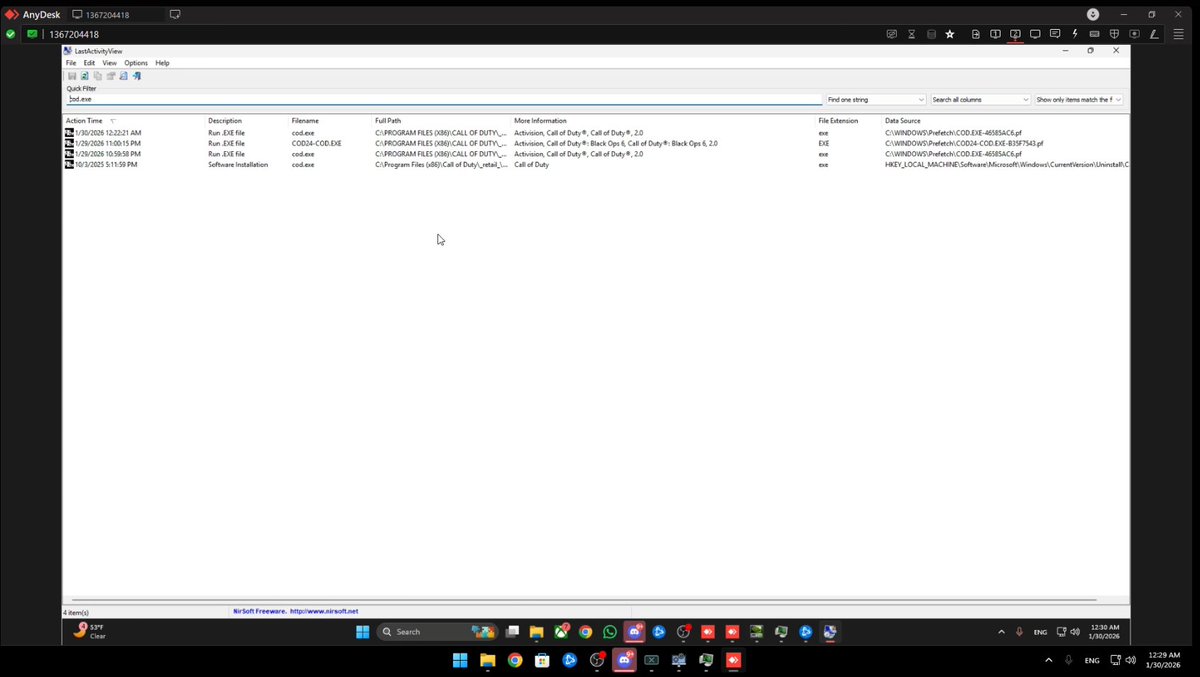Sort by Full Path column header
The height and width of the screenshot is (677, 1200).
388,121
